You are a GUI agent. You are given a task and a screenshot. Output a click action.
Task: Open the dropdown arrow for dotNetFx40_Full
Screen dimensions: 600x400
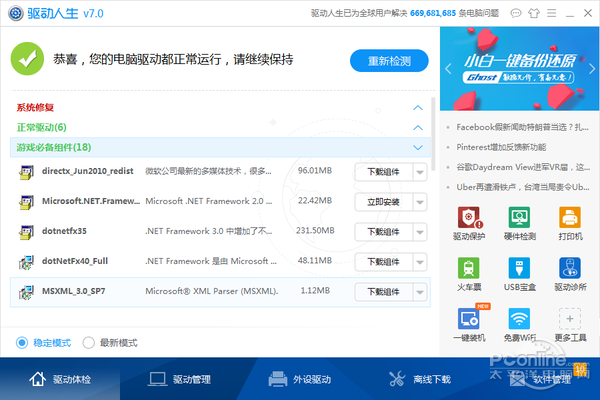[420, 262]
